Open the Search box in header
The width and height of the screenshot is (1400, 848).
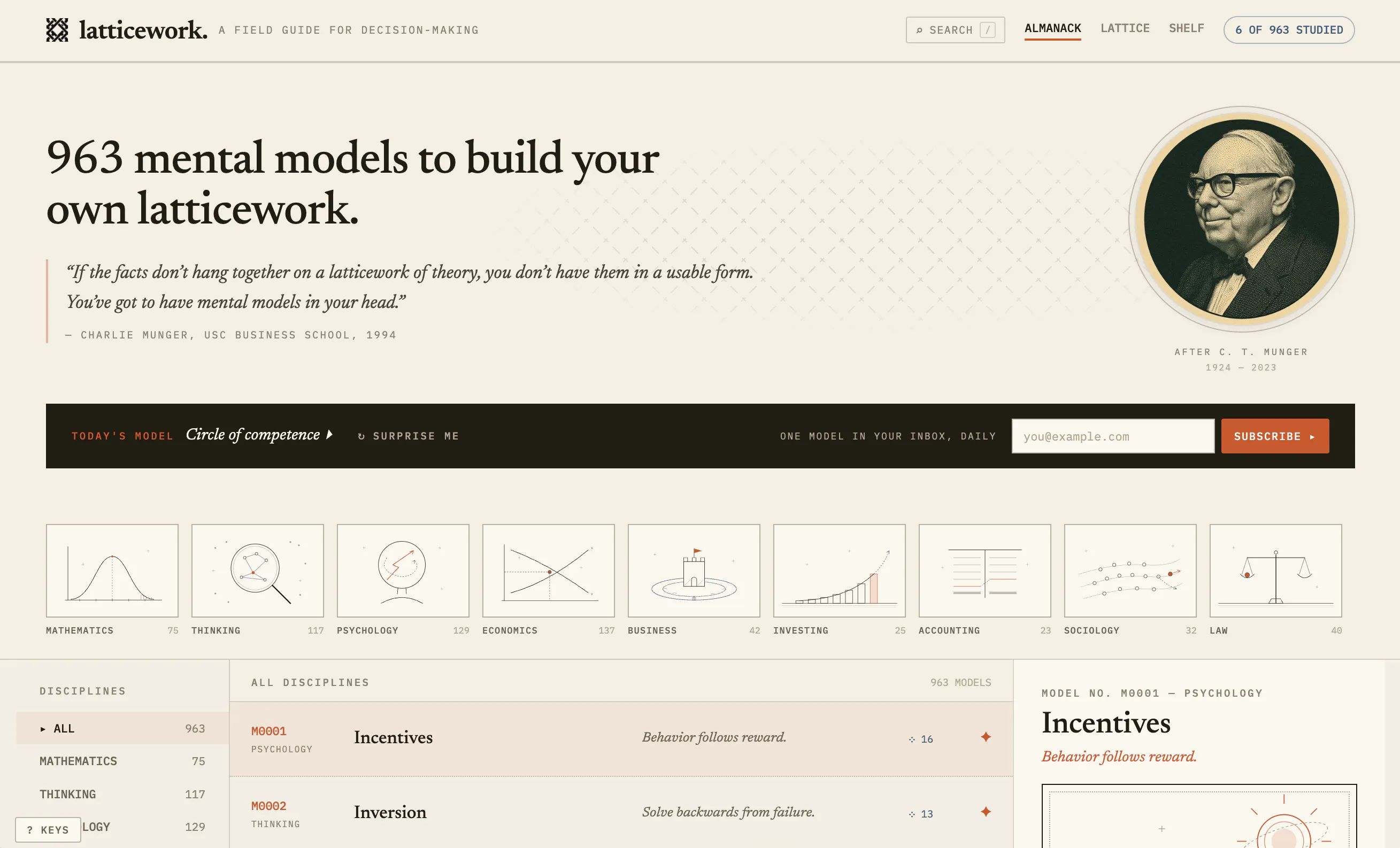[955, 30]
